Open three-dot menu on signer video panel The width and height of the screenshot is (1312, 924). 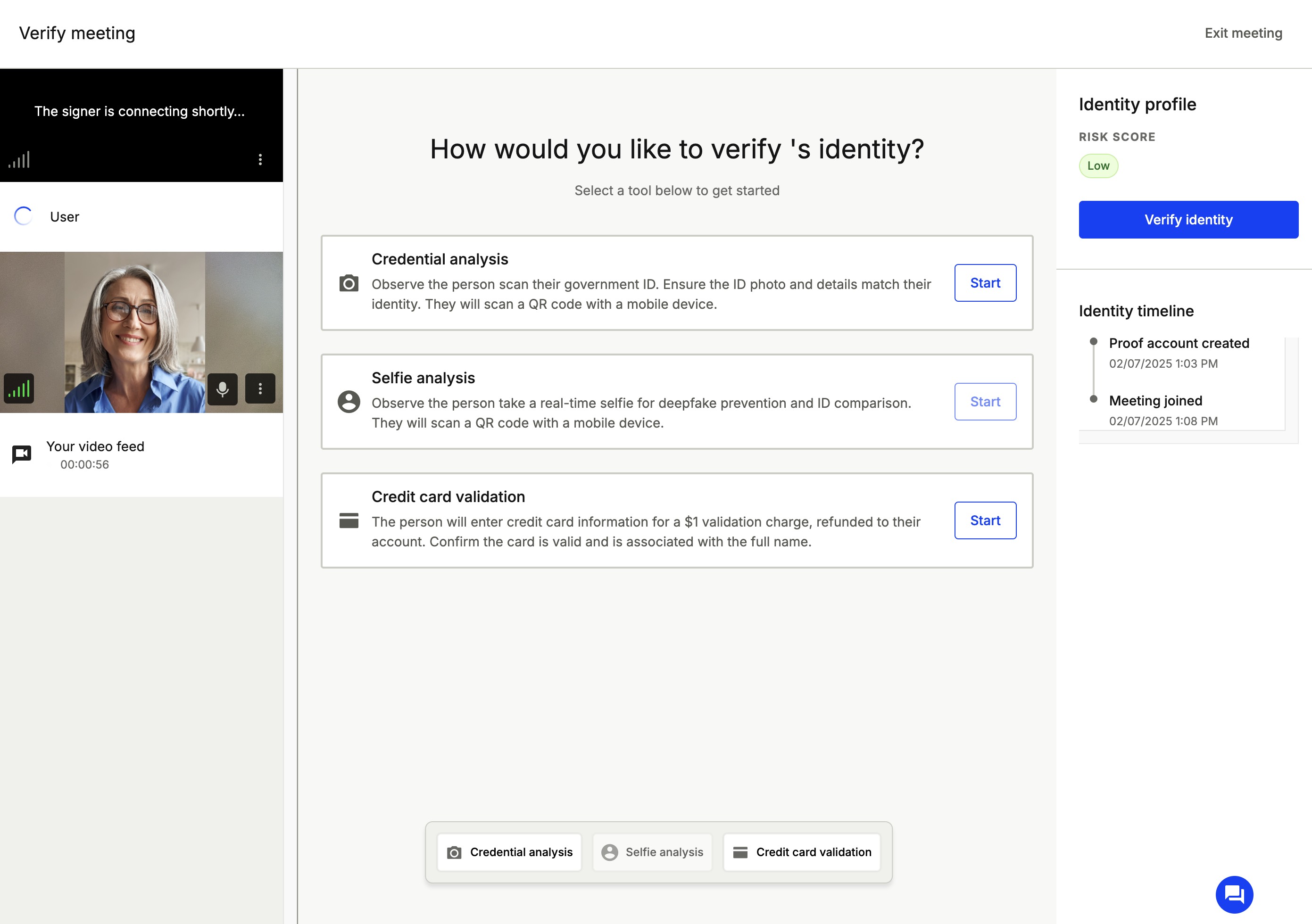[x=260, y=159]
